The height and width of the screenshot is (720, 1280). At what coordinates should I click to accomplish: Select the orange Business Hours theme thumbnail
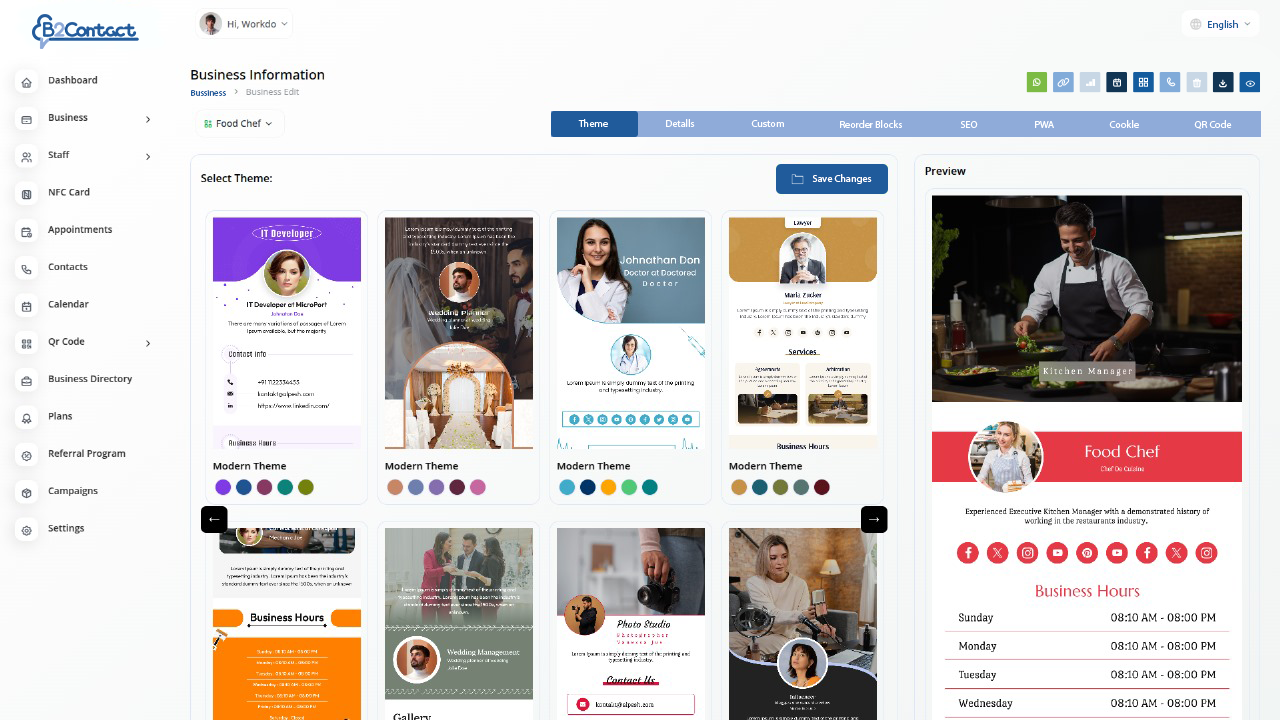click(x=287, y=624)
